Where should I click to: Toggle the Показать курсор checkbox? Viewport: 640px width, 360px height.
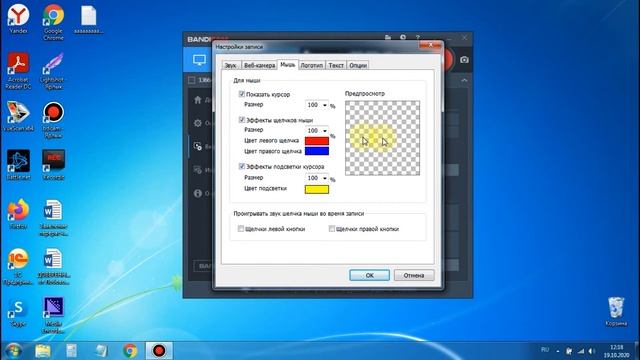click(x=242, y=94)
